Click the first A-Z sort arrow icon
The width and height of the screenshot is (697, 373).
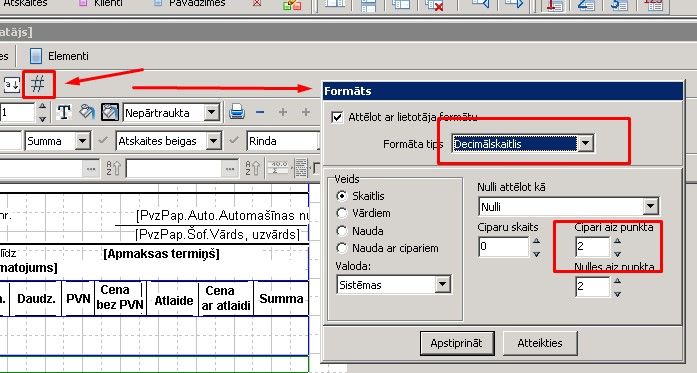tap(113, 168)
